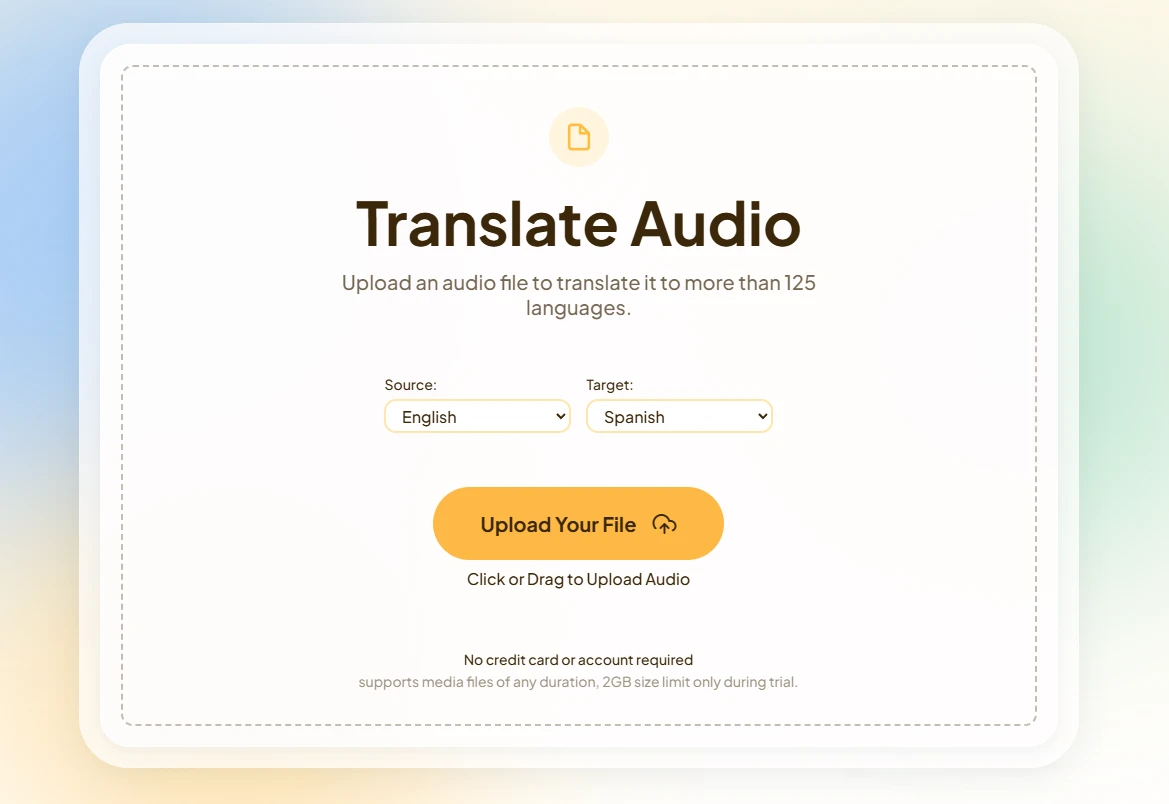
Task: Click the 125 languages description text
Action: click(x=578, y=294)
